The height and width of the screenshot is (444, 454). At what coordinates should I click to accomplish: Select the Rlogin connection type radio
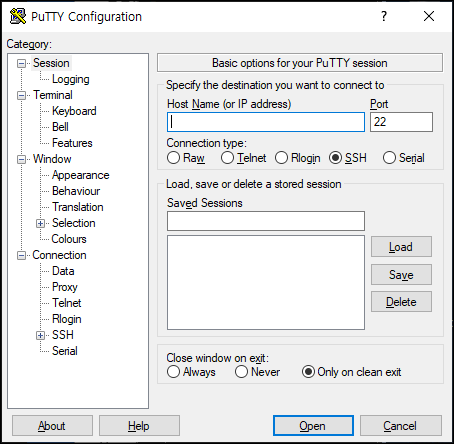pyautogui.click(x=281, y=158)
